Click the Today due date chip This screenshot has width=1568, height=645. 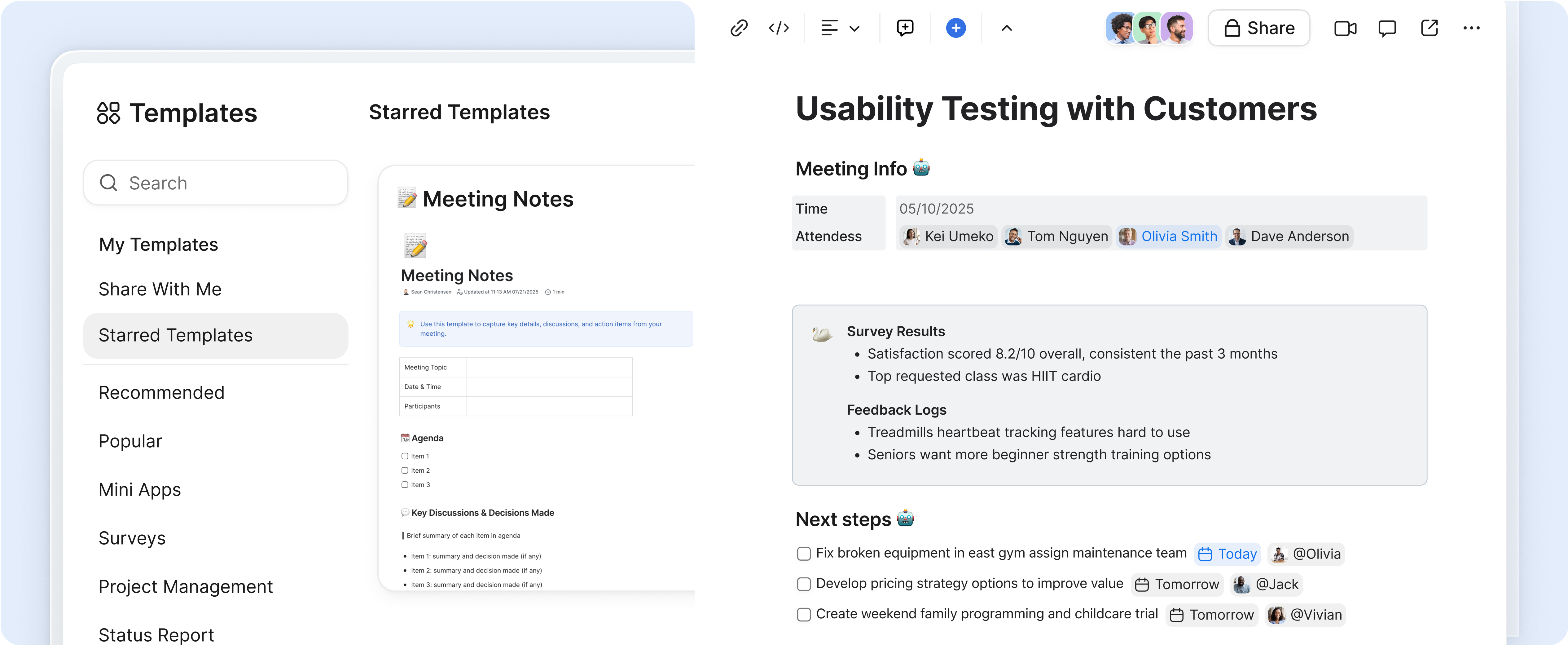(1227, 554)
